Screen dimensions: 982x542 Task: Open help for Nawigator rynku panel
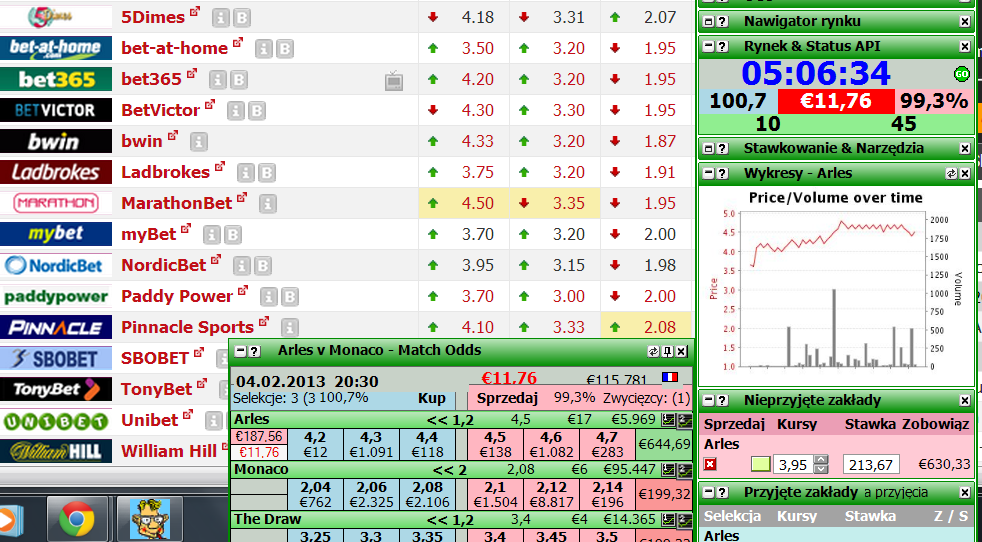click(x=723, y=22)
